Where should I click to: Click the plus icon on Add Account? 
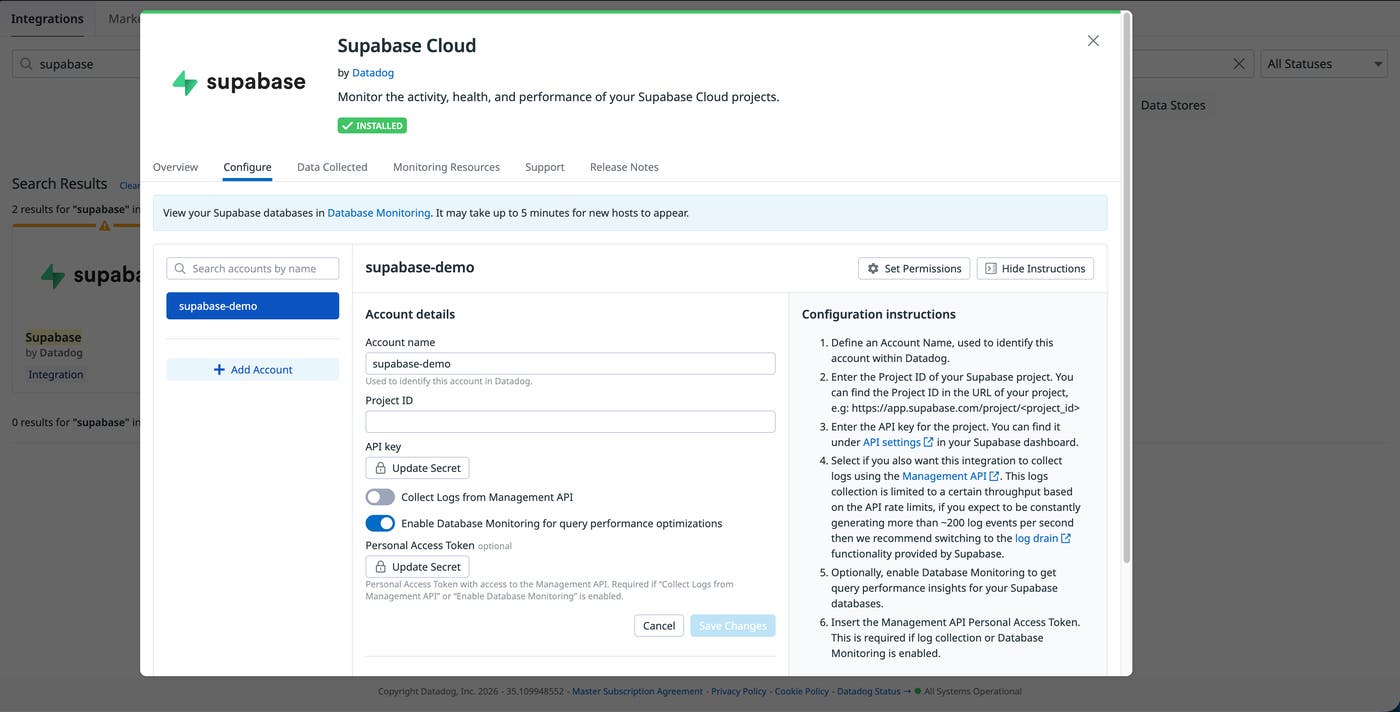click(219, 370)
